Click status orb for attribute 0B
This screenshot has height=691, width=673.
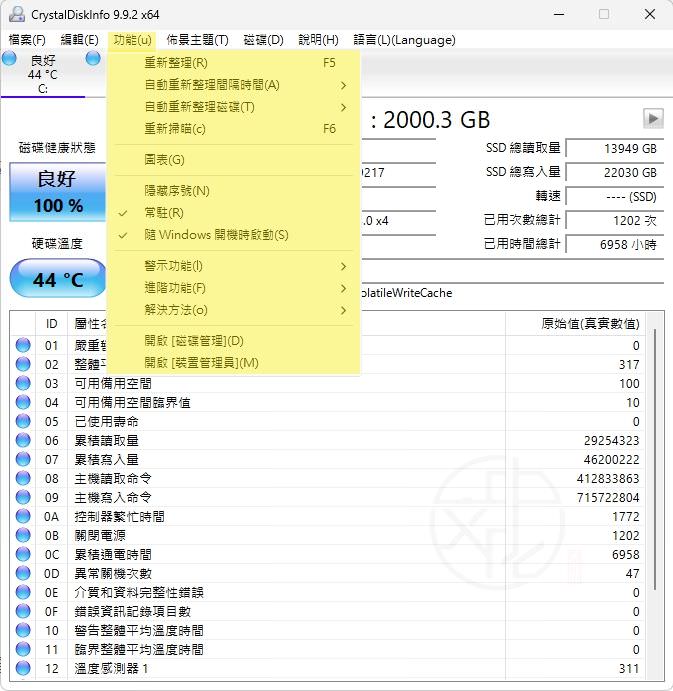pos(23,535)
